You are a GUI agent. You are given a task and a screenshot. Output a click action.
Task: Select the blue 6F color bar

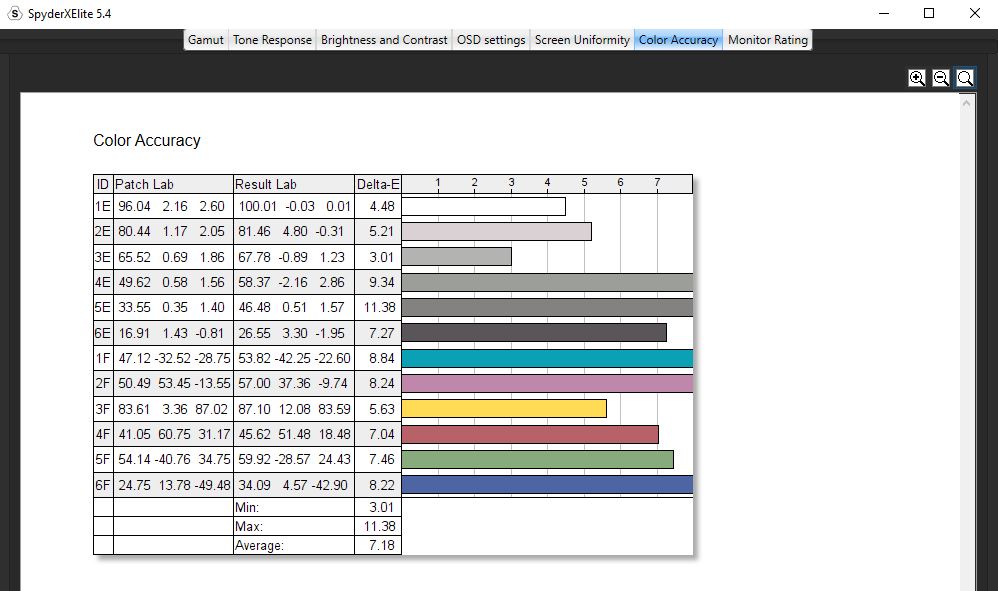coord(547,484)
